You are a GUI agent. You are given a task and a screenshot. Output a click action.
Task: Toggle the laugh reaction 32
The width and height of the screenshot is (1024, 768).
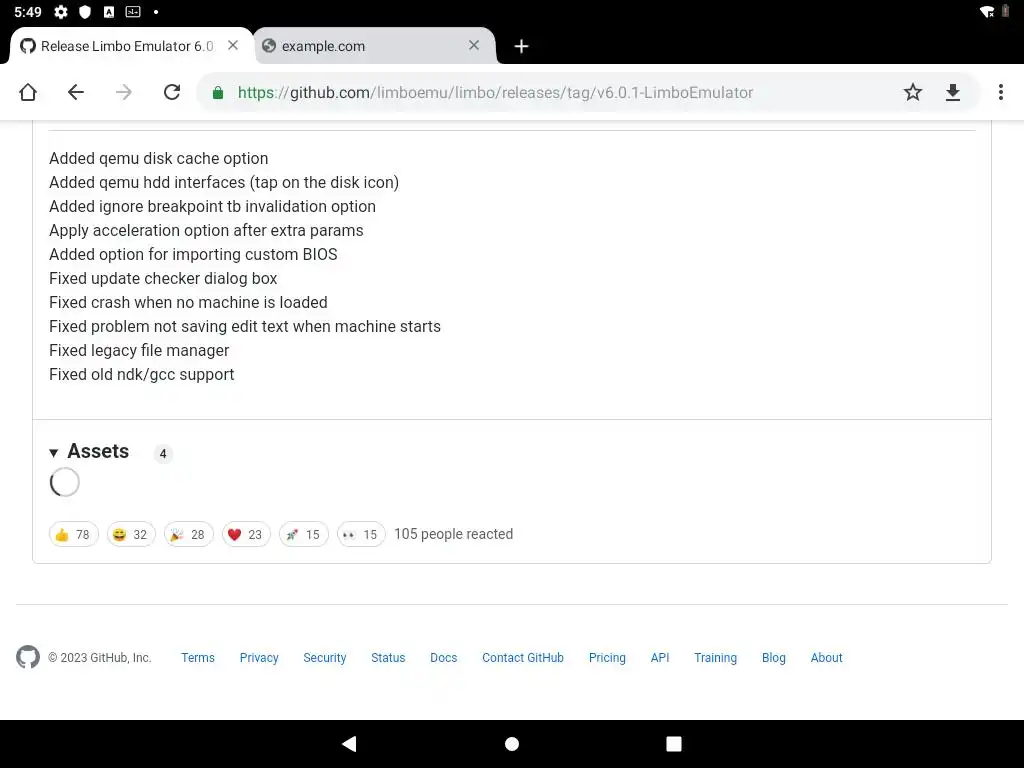point(131,534)
